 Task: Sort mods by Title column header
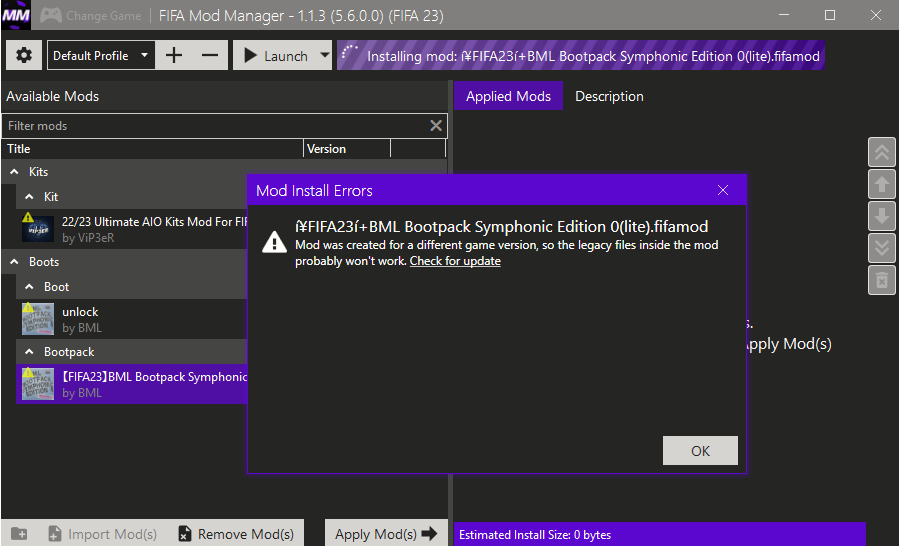click(152, 149)
